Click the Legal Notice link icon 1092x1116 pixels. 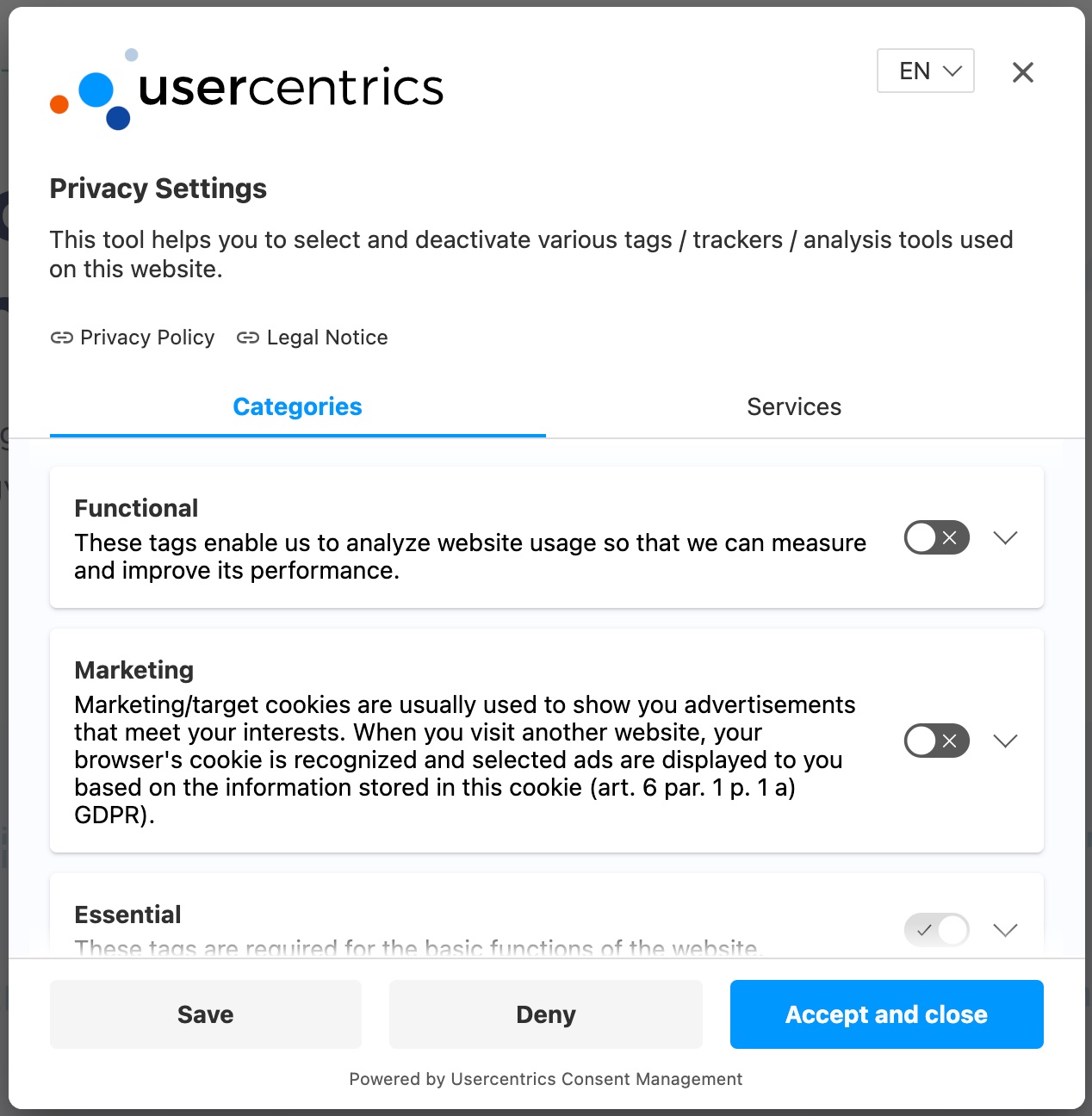(x=248, y=338)
